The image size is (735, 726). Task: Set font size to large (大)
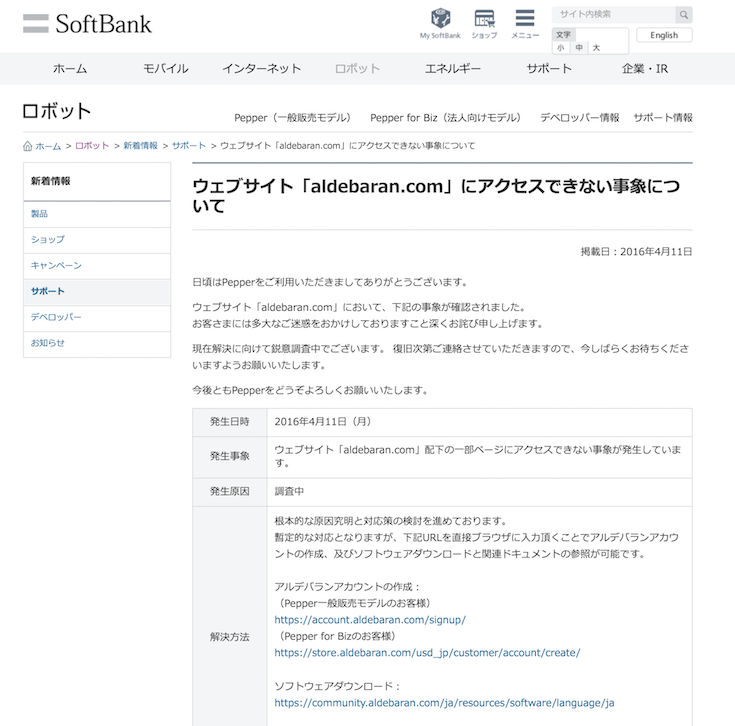[x=596, y=47]
